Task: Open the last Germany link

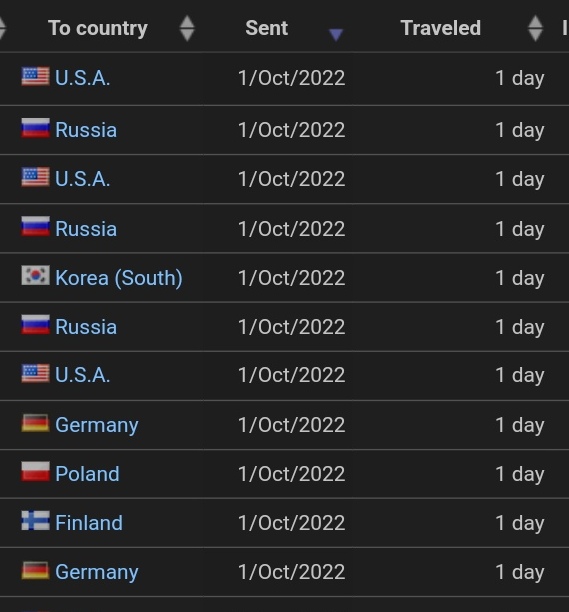Action: [x=97, y=573]
